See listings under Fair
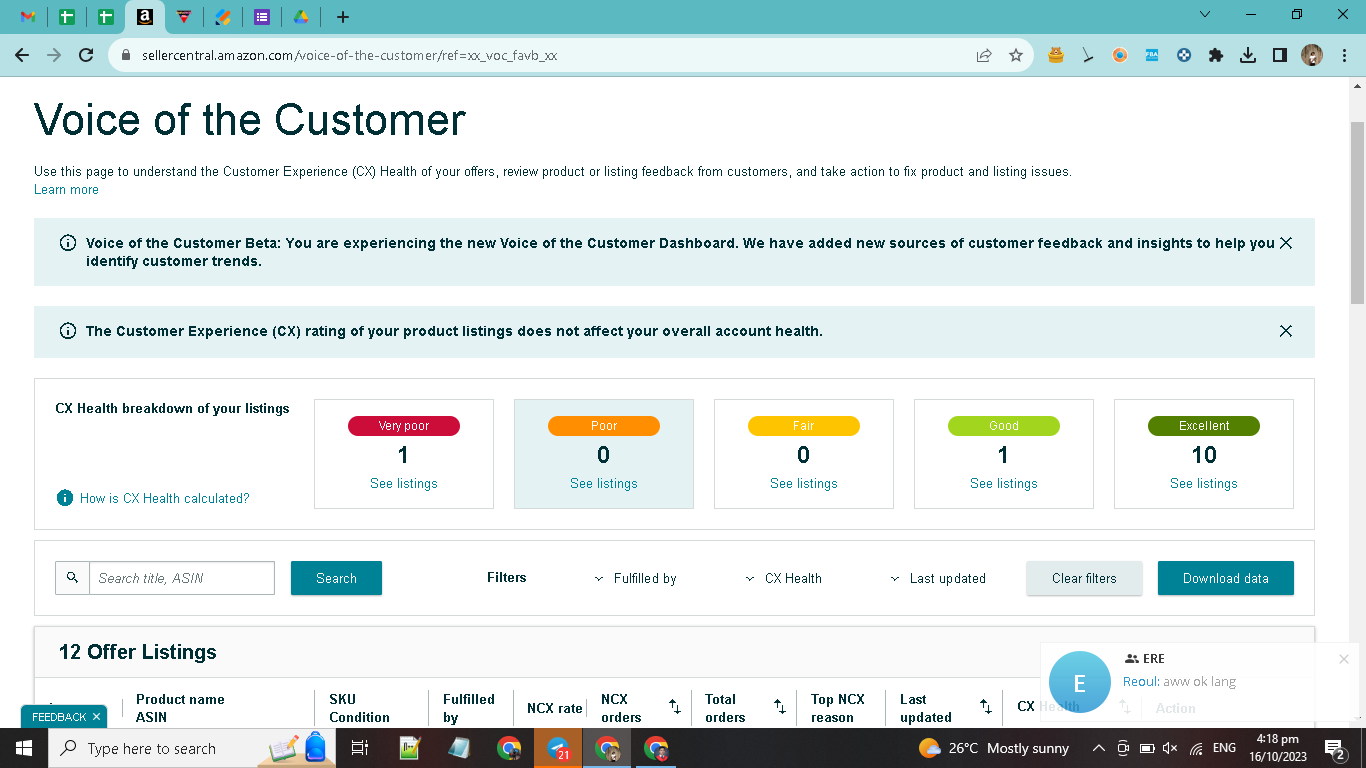The height and width of the screenshot is (768, 1366). point(804,483)
